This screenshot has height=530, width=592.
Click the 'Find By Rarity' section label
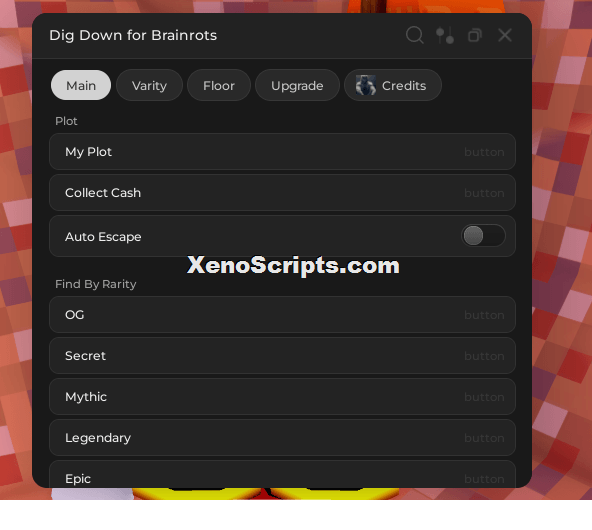coord(96,284)
